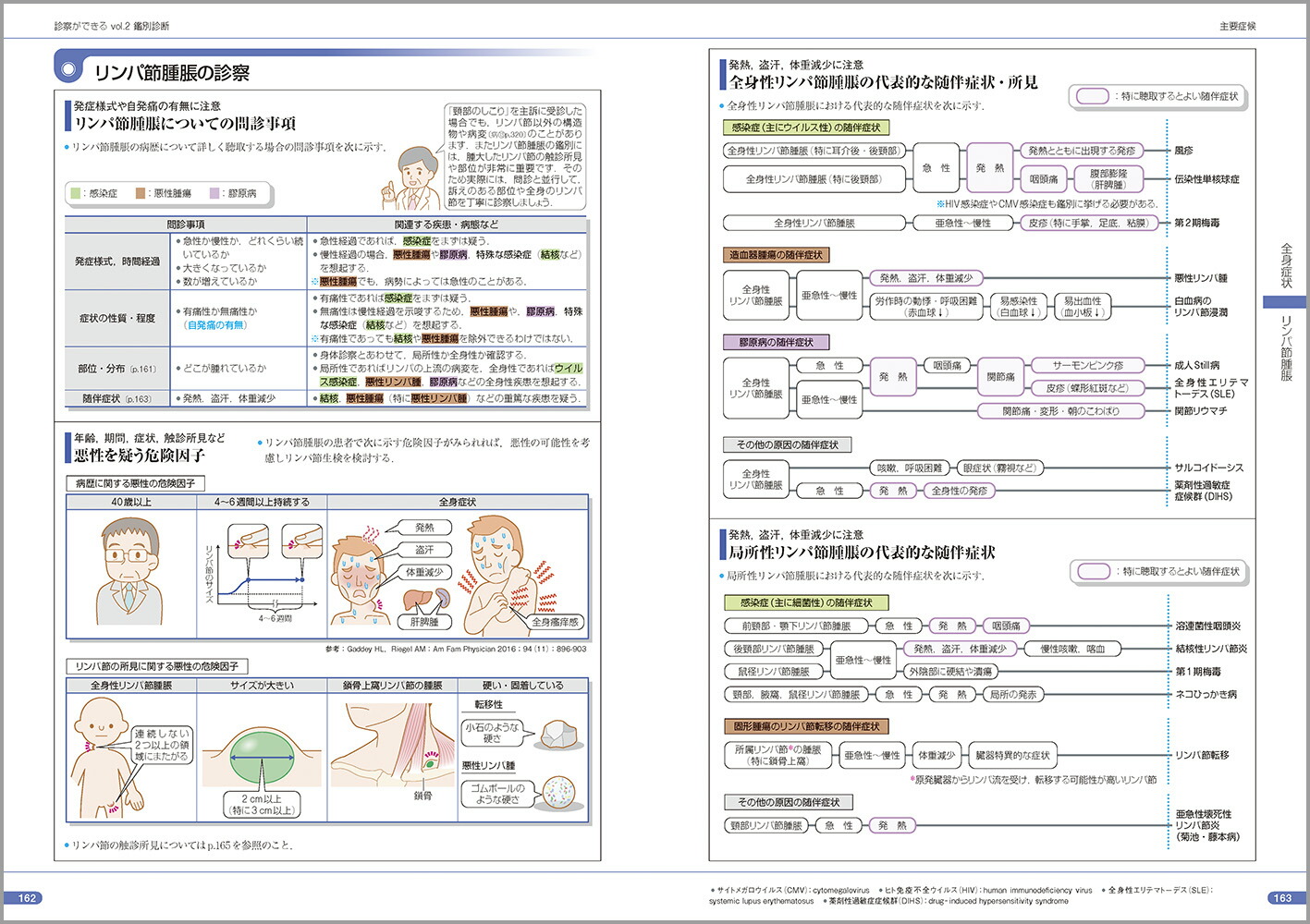Toggle the green 感染症 legend marker
Viewport: 1310px width, 924px height.
click(76, 194)
